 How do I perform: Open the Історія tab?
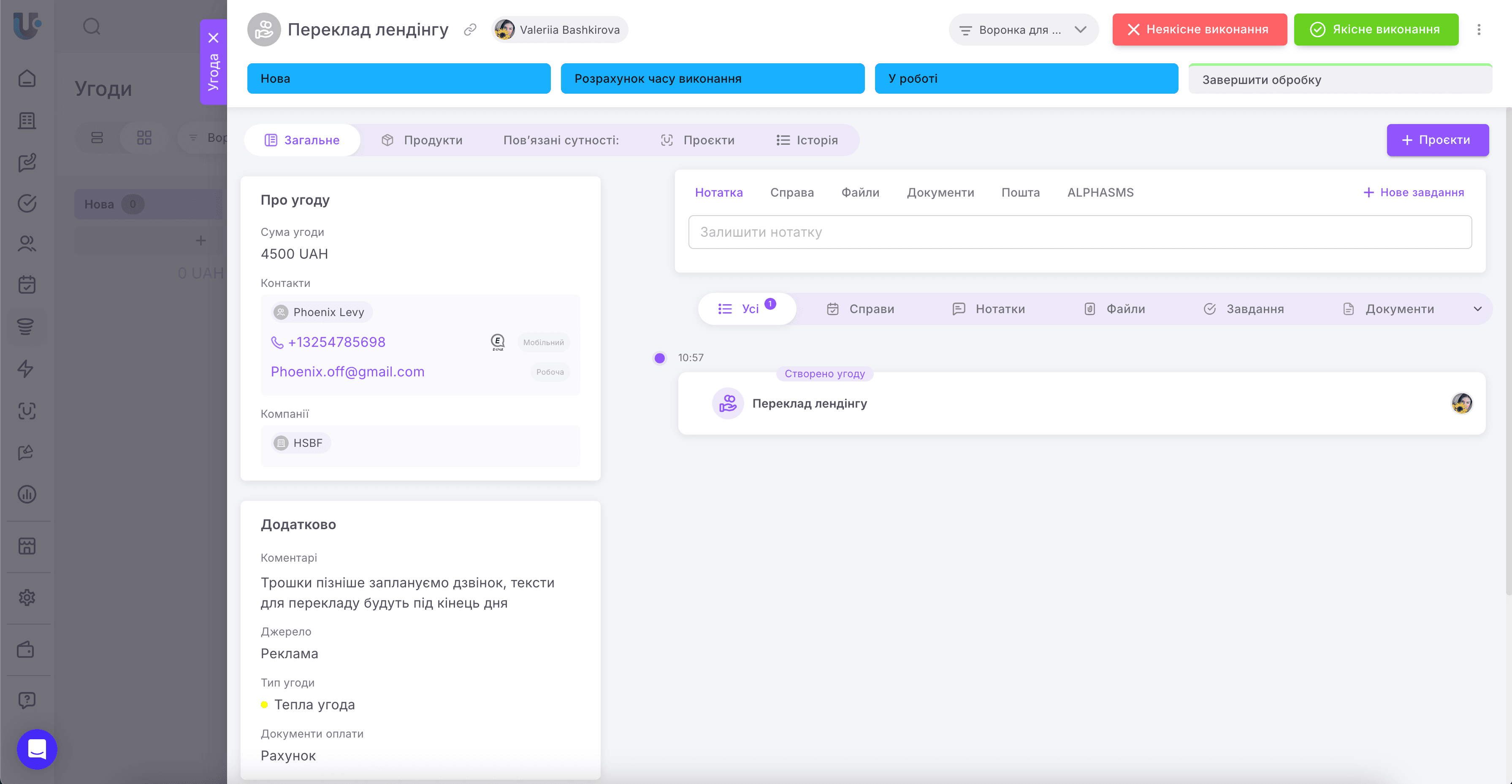click(807, 140)
